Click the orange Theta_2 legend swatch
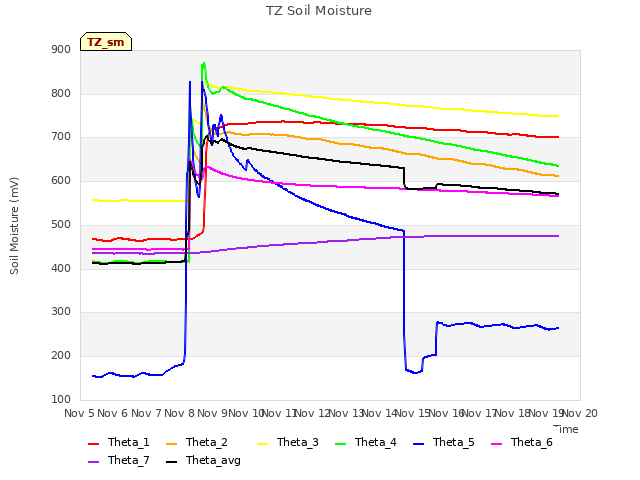 point(171,444)
